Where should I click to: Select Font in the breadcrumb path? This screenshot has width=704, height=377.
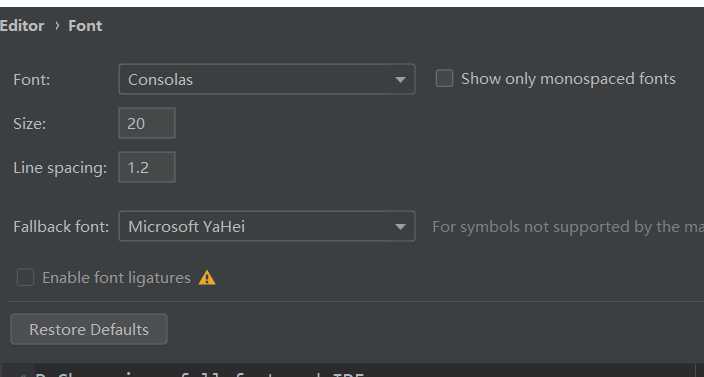[85, 26]
